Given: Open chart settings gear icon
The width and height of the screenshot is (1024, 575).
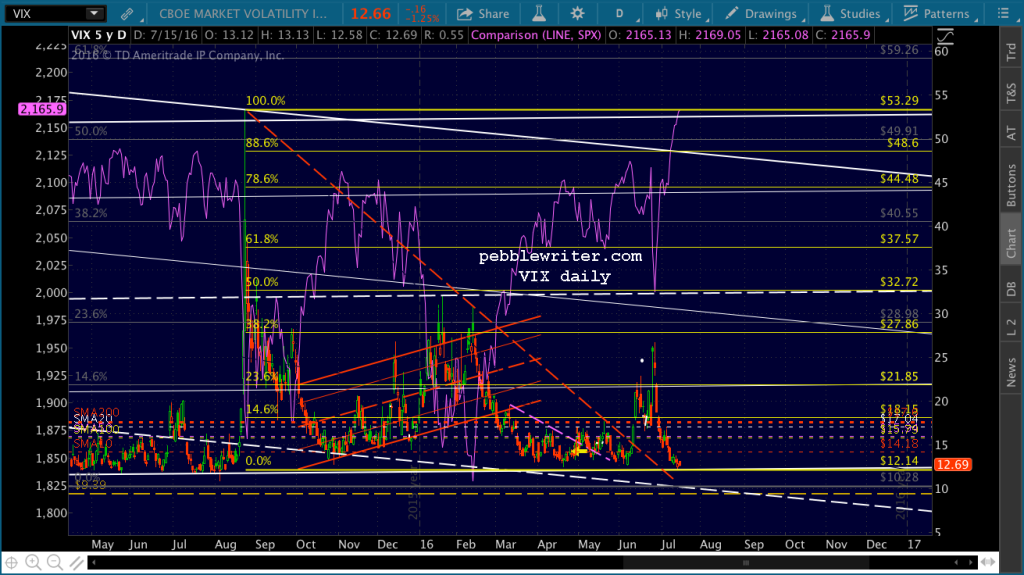Looking at the screenshot, I should (577, 13).
